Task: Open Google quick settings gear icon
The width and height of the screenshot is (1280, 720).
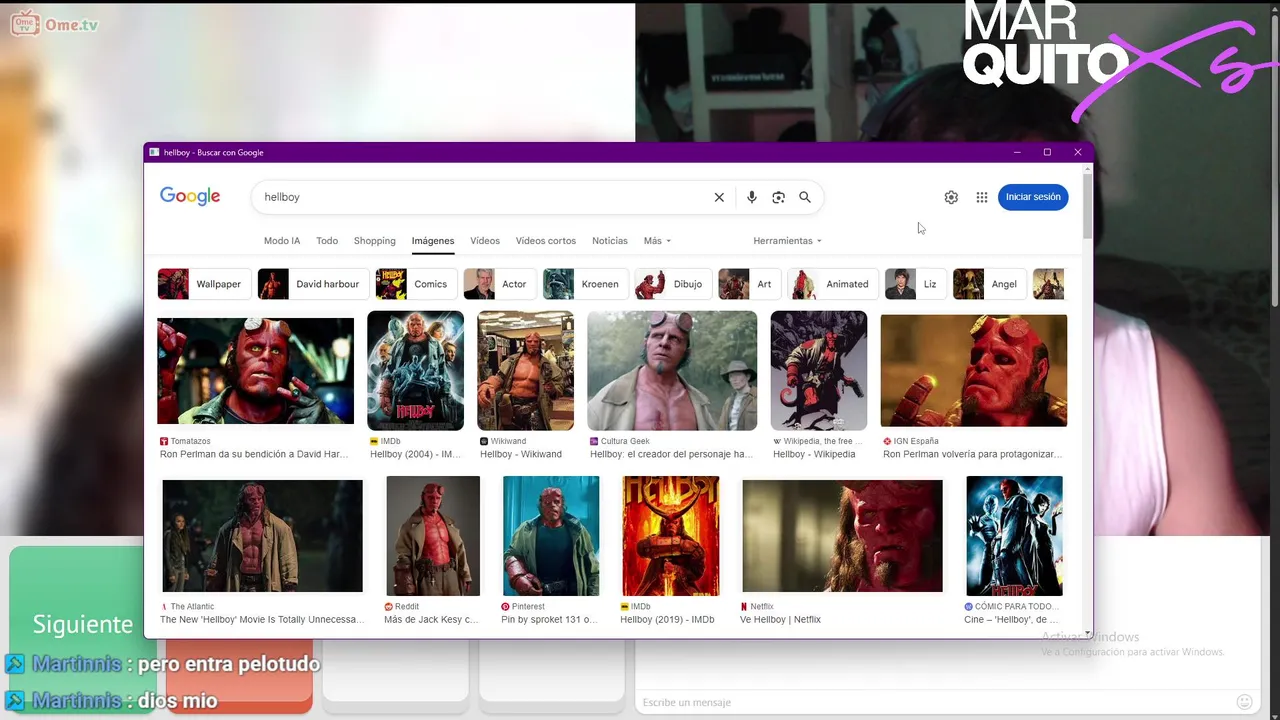Action: [x=951, y=197]
